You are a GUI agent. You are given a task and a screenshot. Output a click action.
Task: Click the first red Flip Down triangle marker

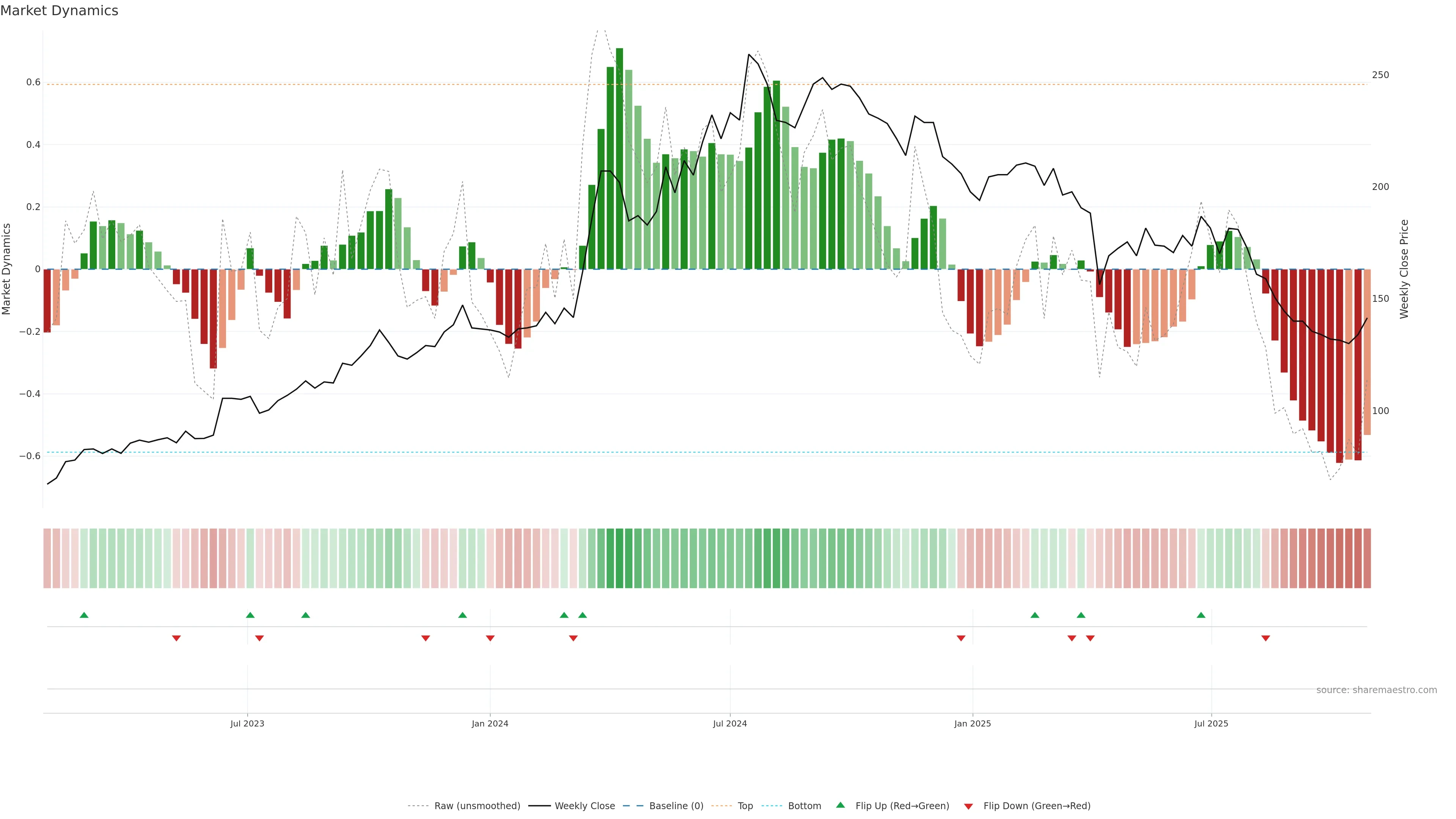click(x=176, y=638)
